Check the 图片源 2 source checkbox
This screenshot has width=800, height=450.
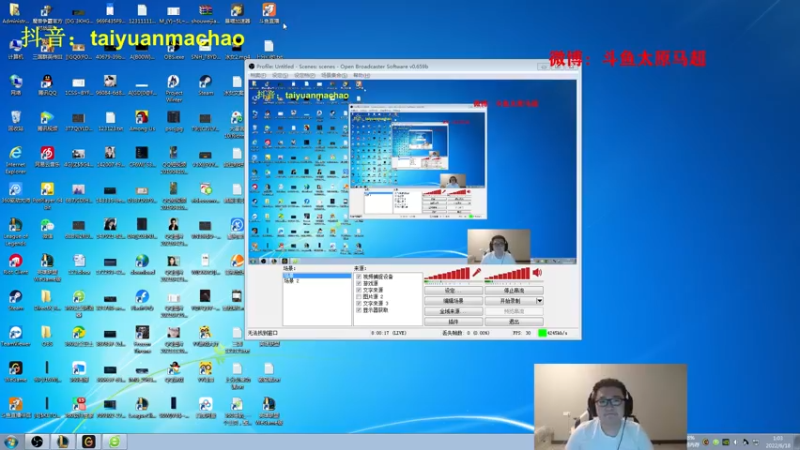pos(359,296)
